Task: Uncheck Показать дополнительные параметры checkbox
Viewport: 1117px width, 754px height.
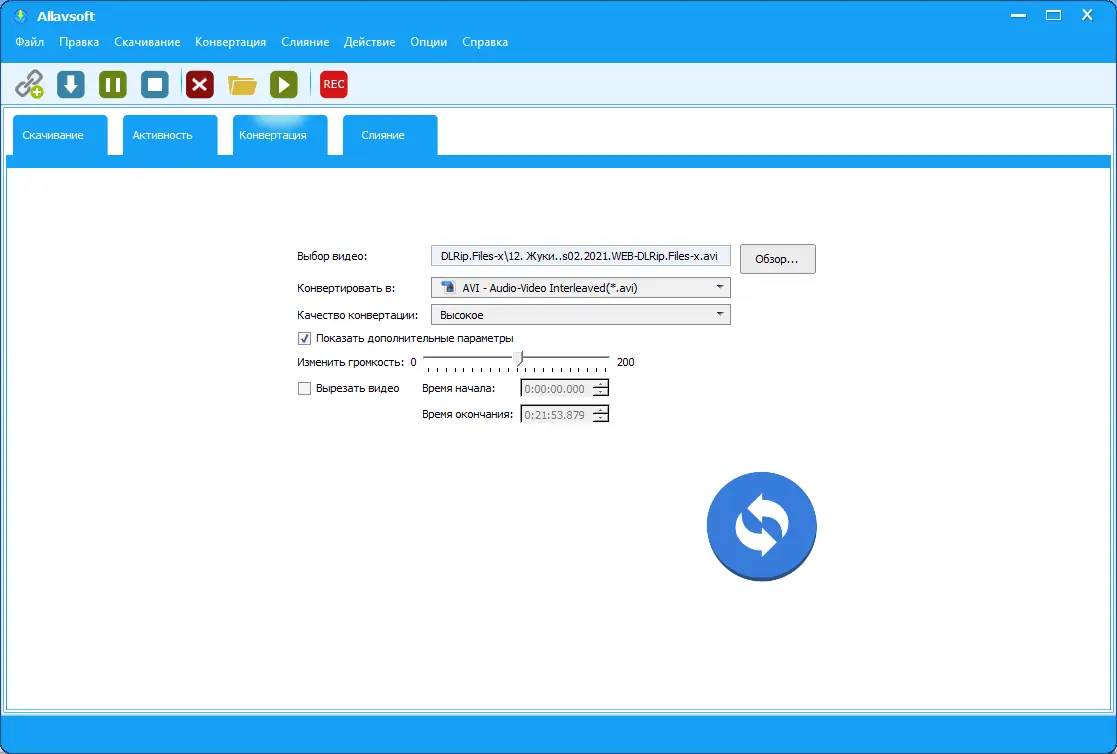Action: pyautogui.click(x=304, y=339)
